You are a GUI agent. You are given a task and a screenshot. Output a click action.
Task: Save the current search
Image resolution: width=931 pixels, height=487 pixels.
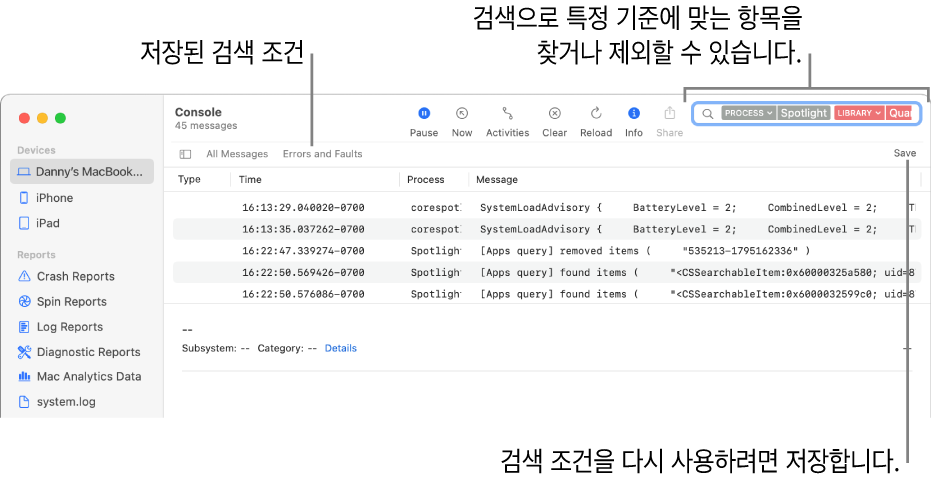(x=905, y=153)
